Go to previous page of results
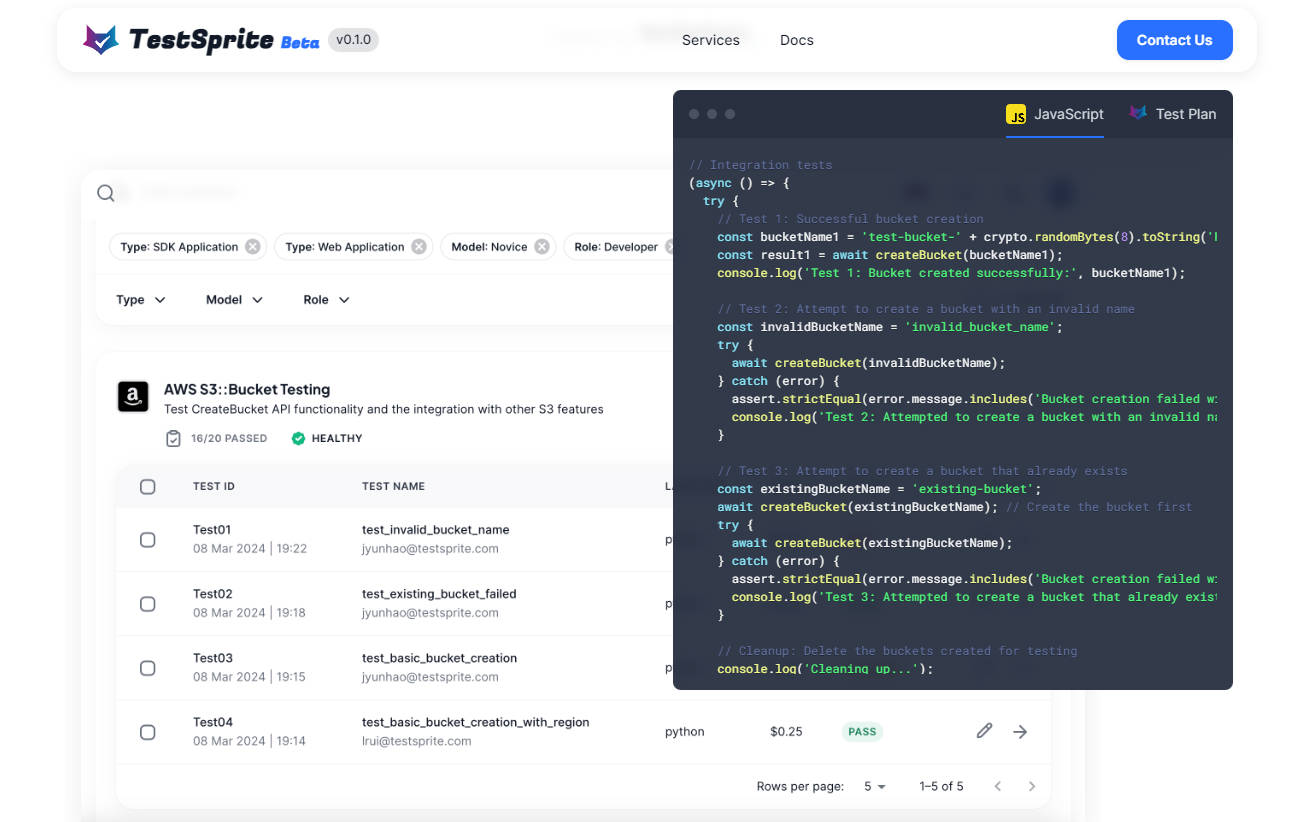The width and height of the screenshot is (1312, 822). coord(997,786)
